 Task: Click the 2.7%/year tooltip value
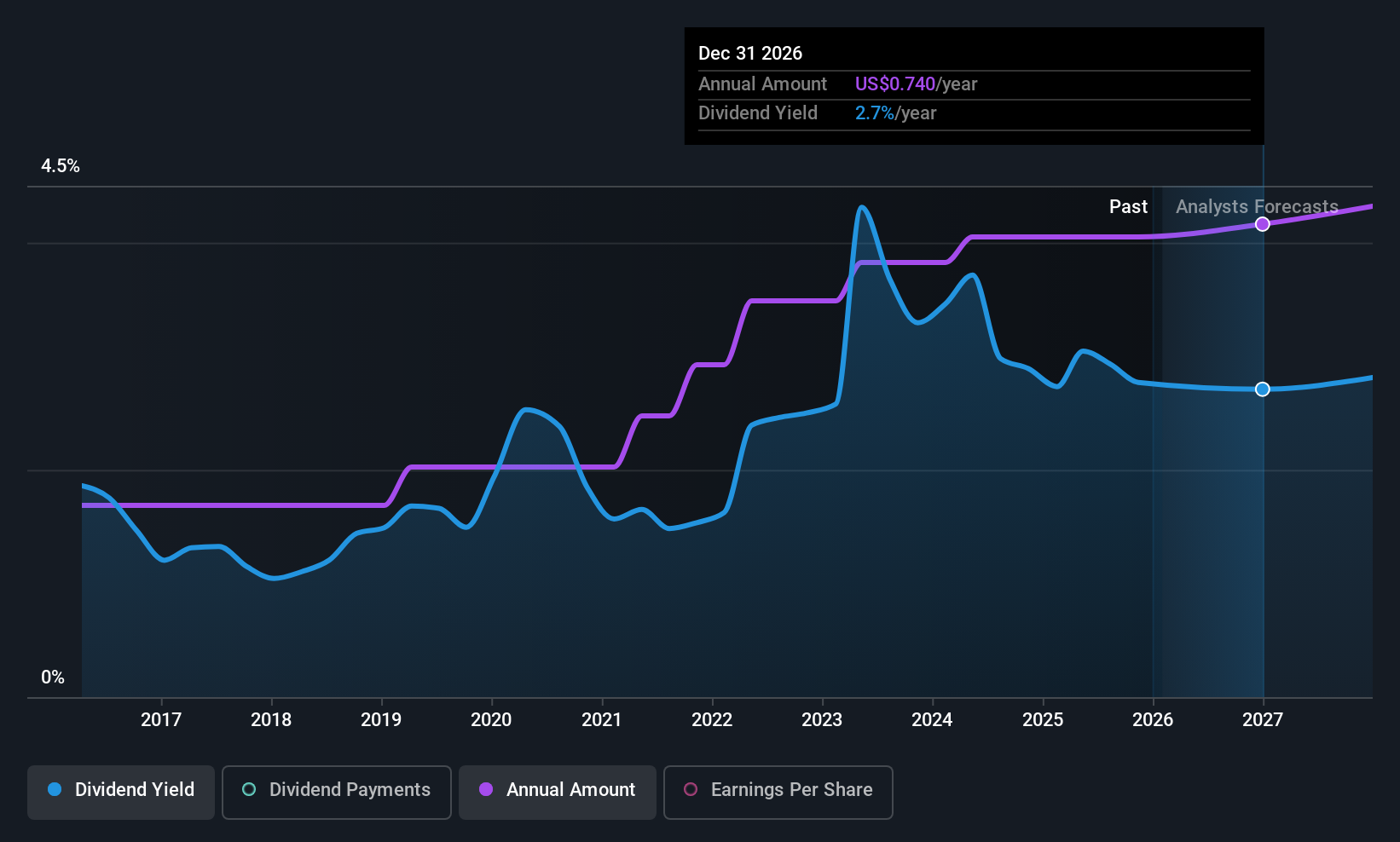click(895, 113)
